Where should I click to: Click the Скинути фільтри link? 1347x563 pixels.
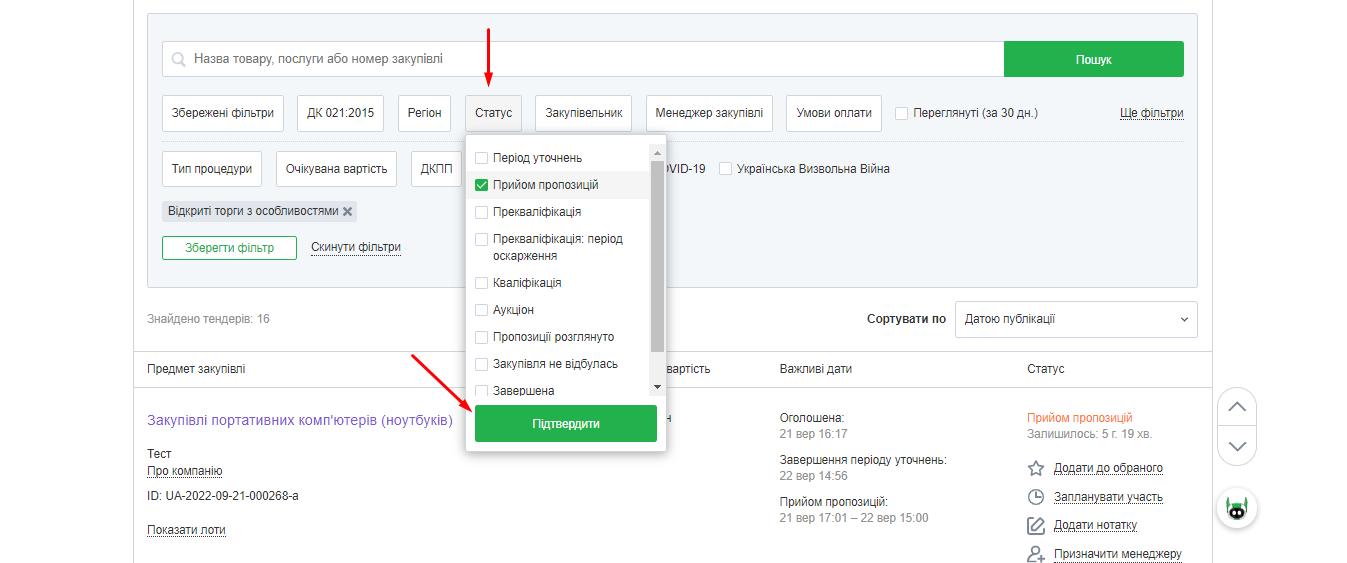click(356, 247)
